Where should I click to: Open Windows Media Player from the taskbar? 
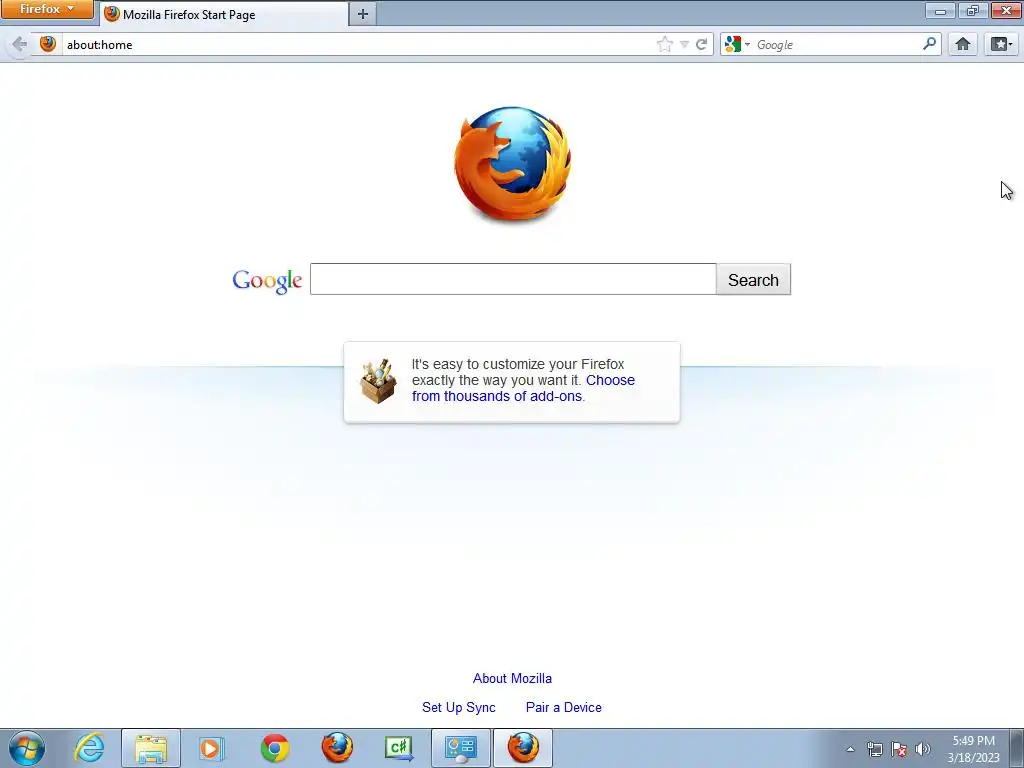point(212,748)
